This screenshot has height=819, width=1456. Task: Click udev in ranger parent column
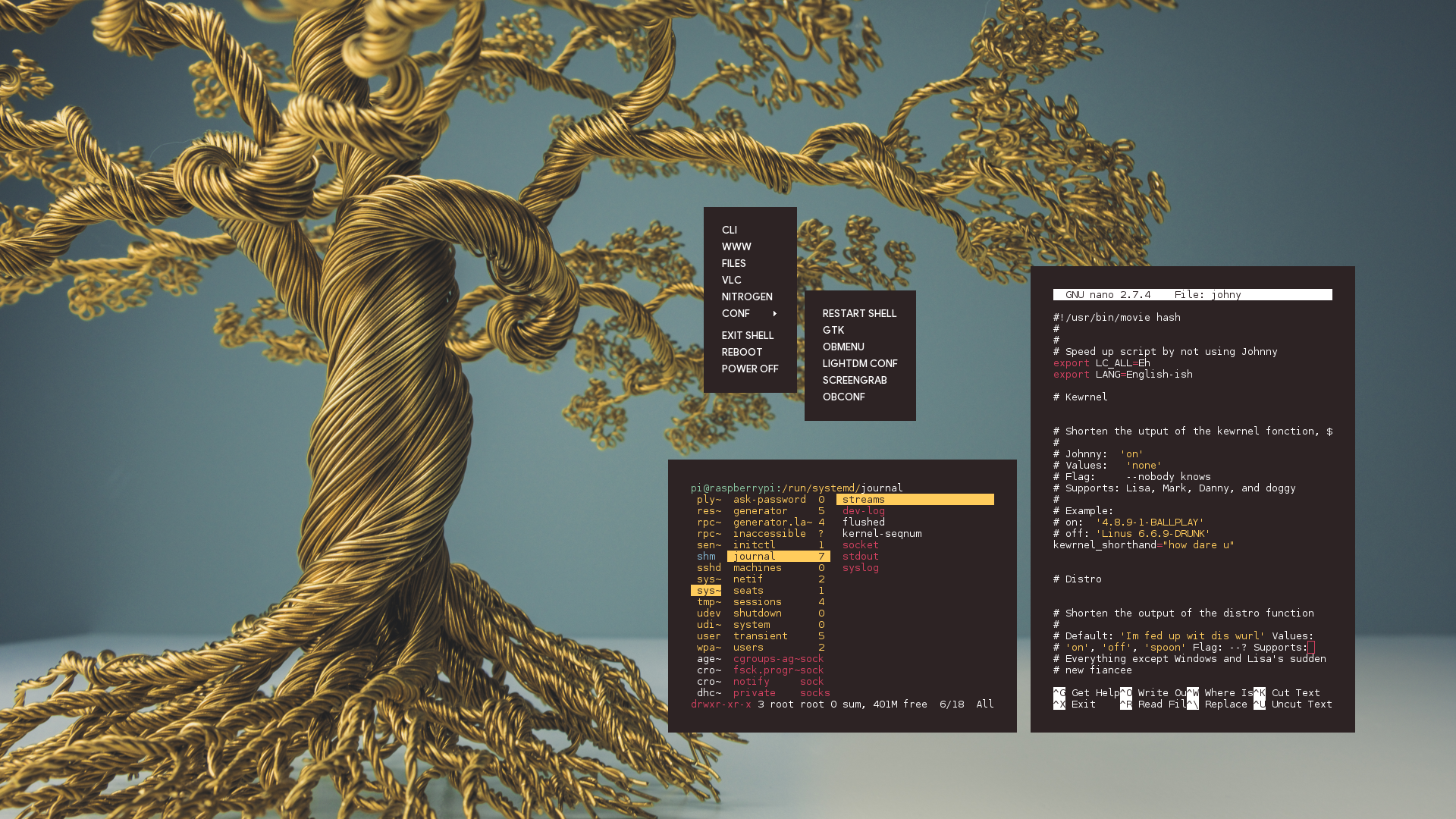(x=709, y=613)
